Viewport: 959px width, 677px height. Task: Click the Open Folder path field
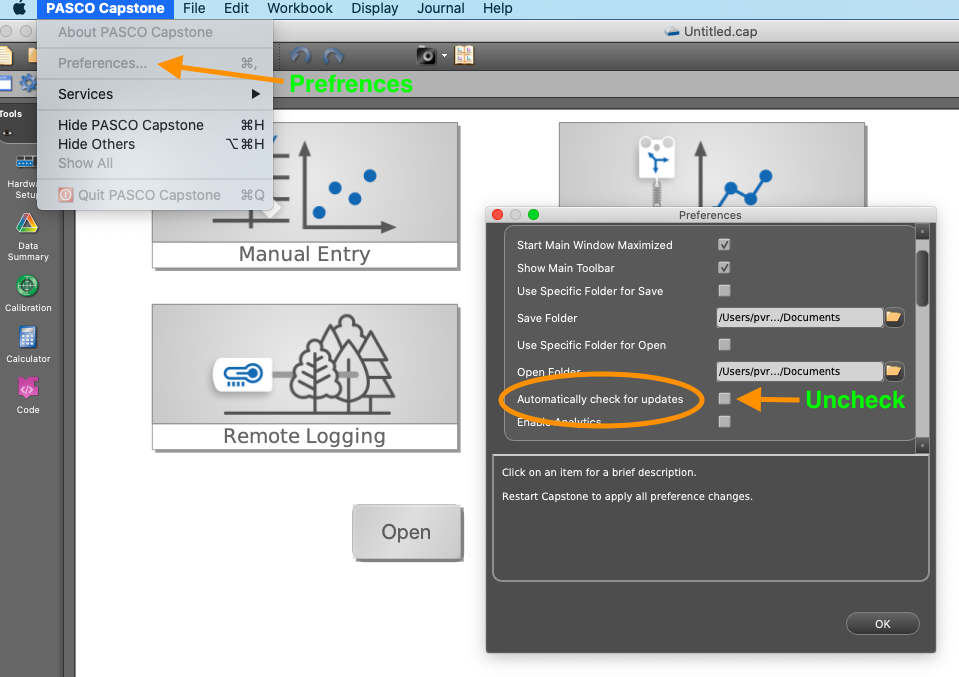[x=799, y=371]
